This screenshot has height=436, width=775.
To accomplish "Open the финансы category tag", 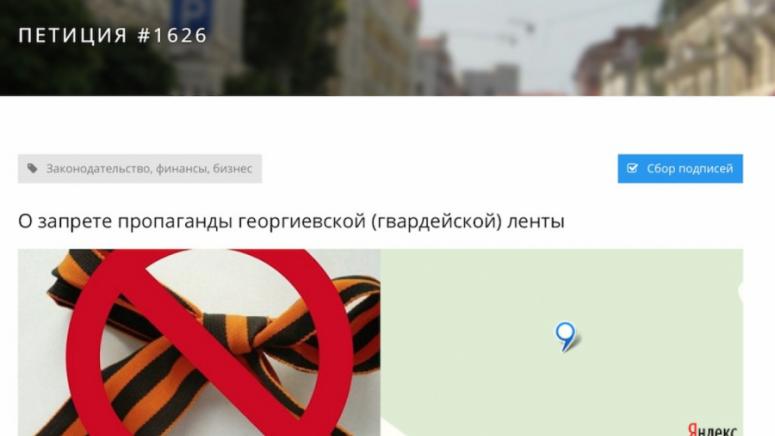I will pyautogui.click(x=182, y=169).
